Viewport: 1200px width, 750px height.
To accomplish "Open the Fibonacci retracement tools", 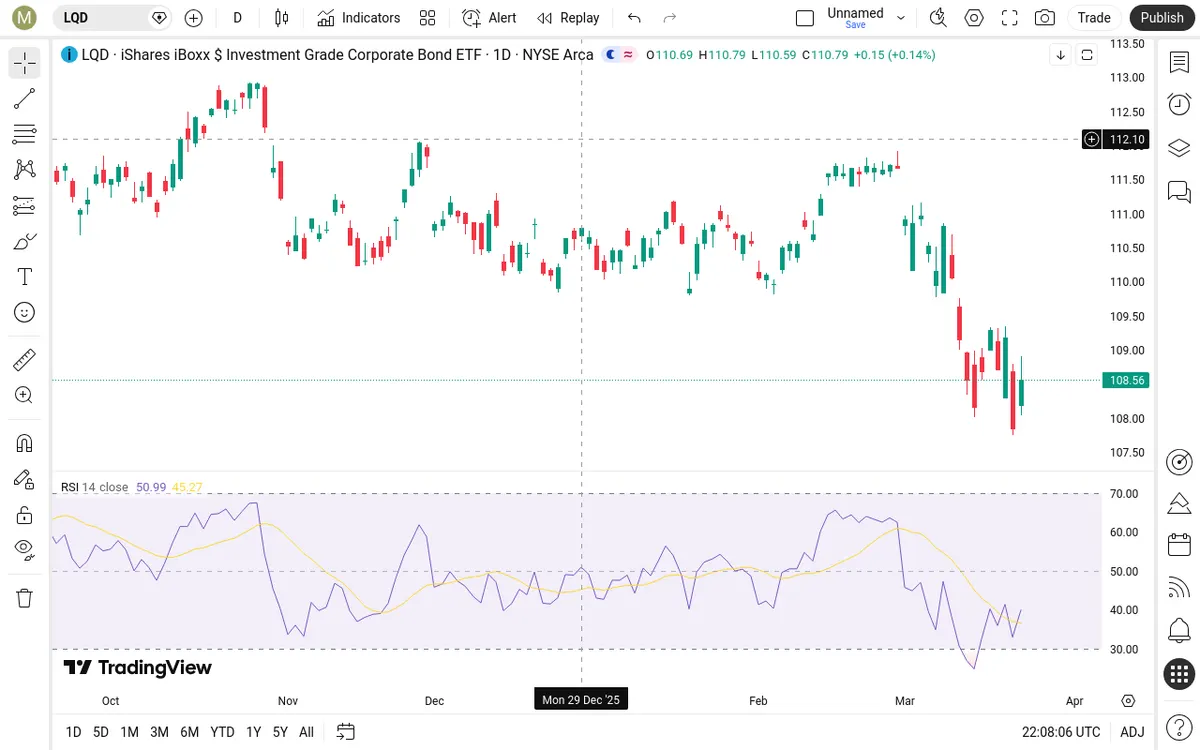I will pyautogui.click(x=25, y=134).
